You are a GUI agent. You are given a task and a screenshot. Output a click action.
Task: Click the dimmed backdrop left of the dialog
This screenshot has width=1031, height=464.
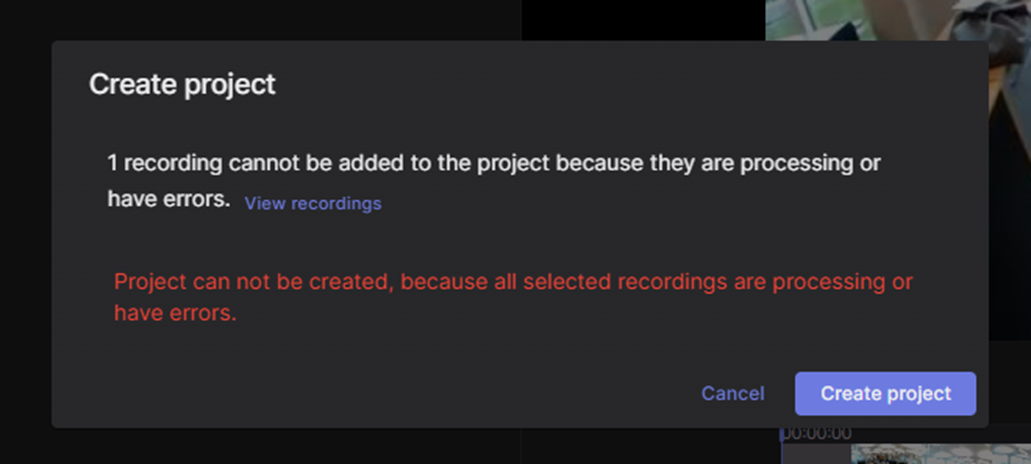26,232
